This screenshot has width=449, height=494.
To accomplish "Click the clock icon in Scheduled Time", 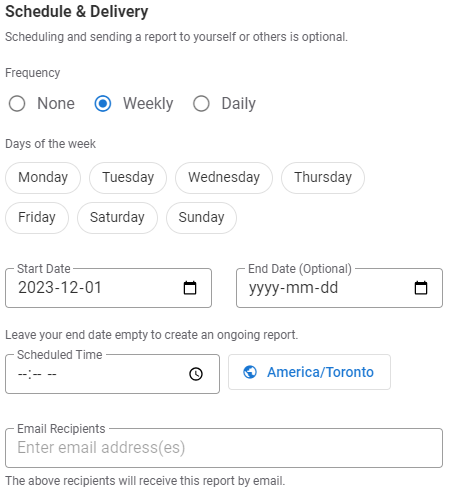I will [196, 374].
